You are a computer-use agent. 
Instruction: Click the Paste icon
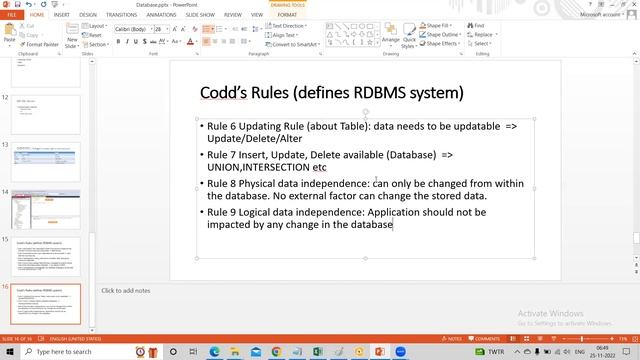[x=9, y=30]
